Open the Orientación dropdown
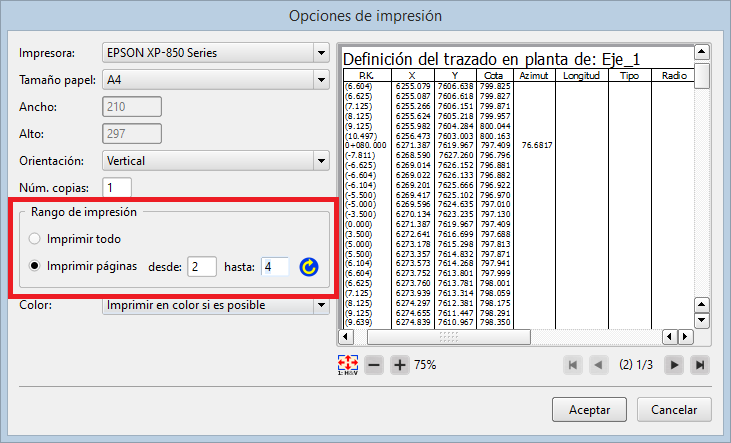The width and height of the screenshot is (731, 443). [x=216, y=161]
